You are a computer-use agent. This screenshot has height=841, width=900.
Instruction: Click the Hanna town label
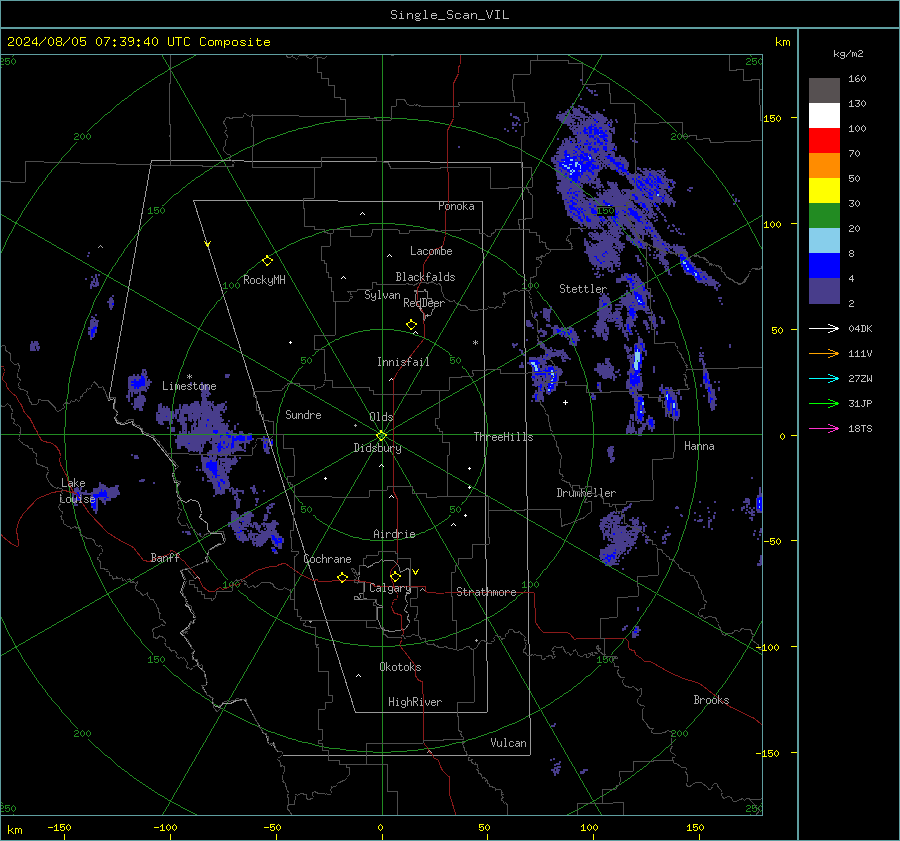coord(699,446)
